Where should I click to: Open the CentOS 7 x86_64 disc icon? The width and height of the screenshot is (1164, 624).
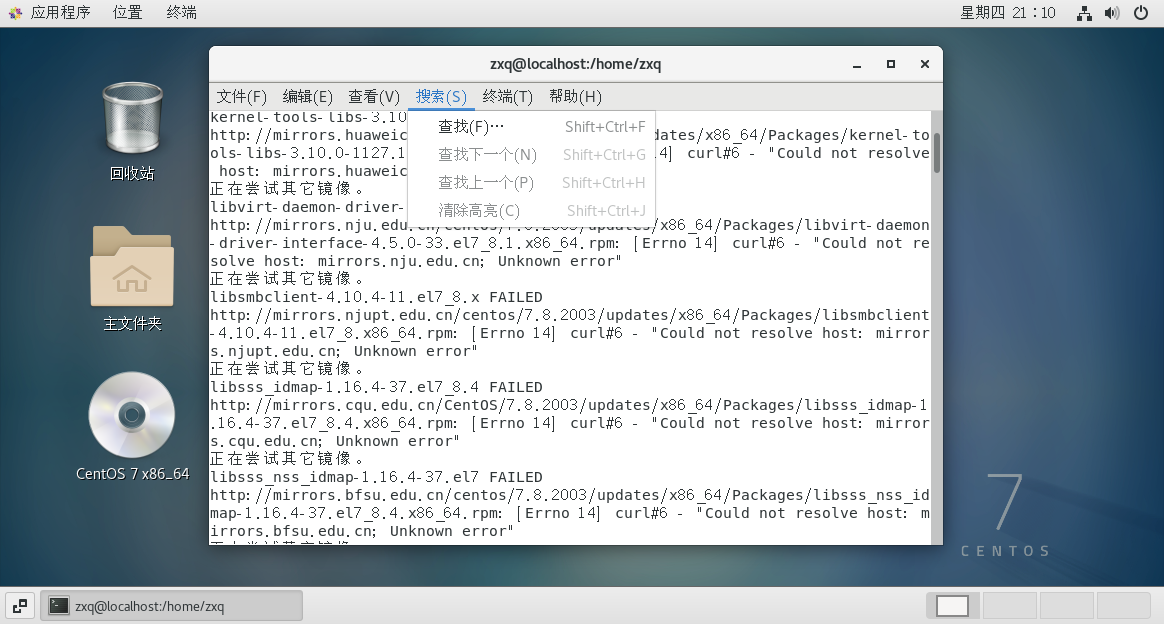131,414
